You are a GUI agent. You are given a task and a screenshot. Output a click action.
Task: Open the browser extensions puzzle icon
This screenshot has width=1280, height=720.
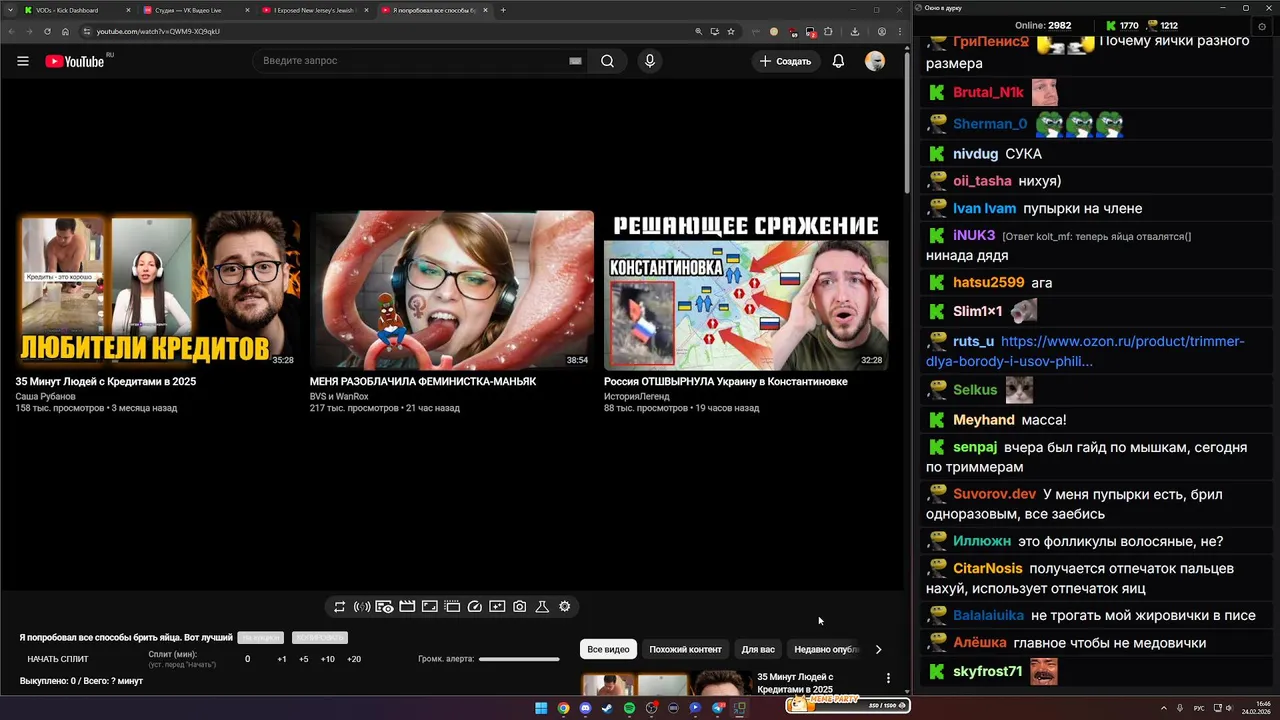pos(828,31)
